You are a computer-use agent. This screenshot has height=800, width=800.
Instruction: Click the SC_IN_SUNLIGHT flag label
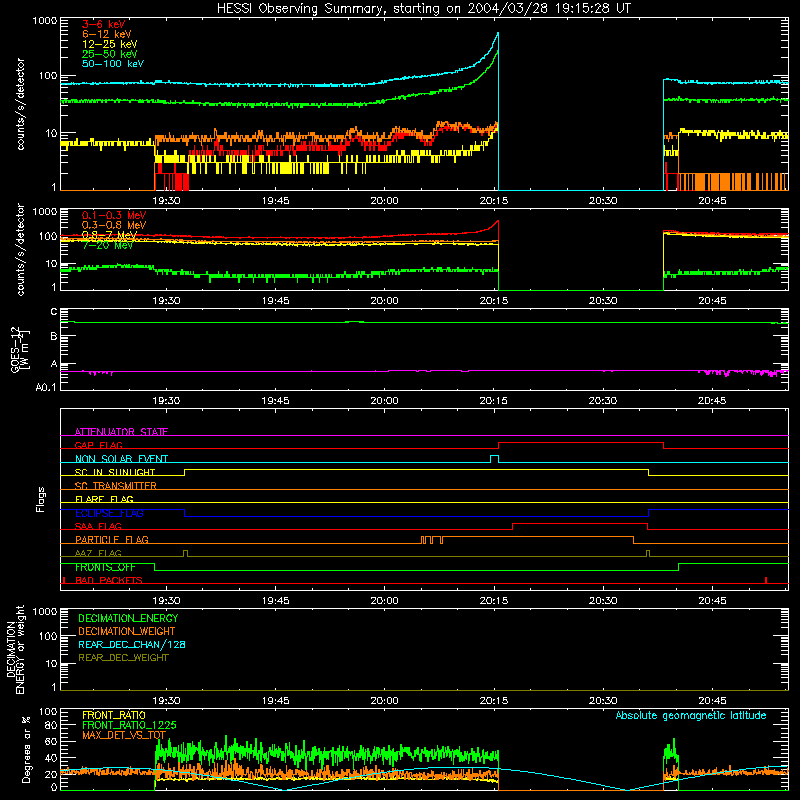click(115, 472)
